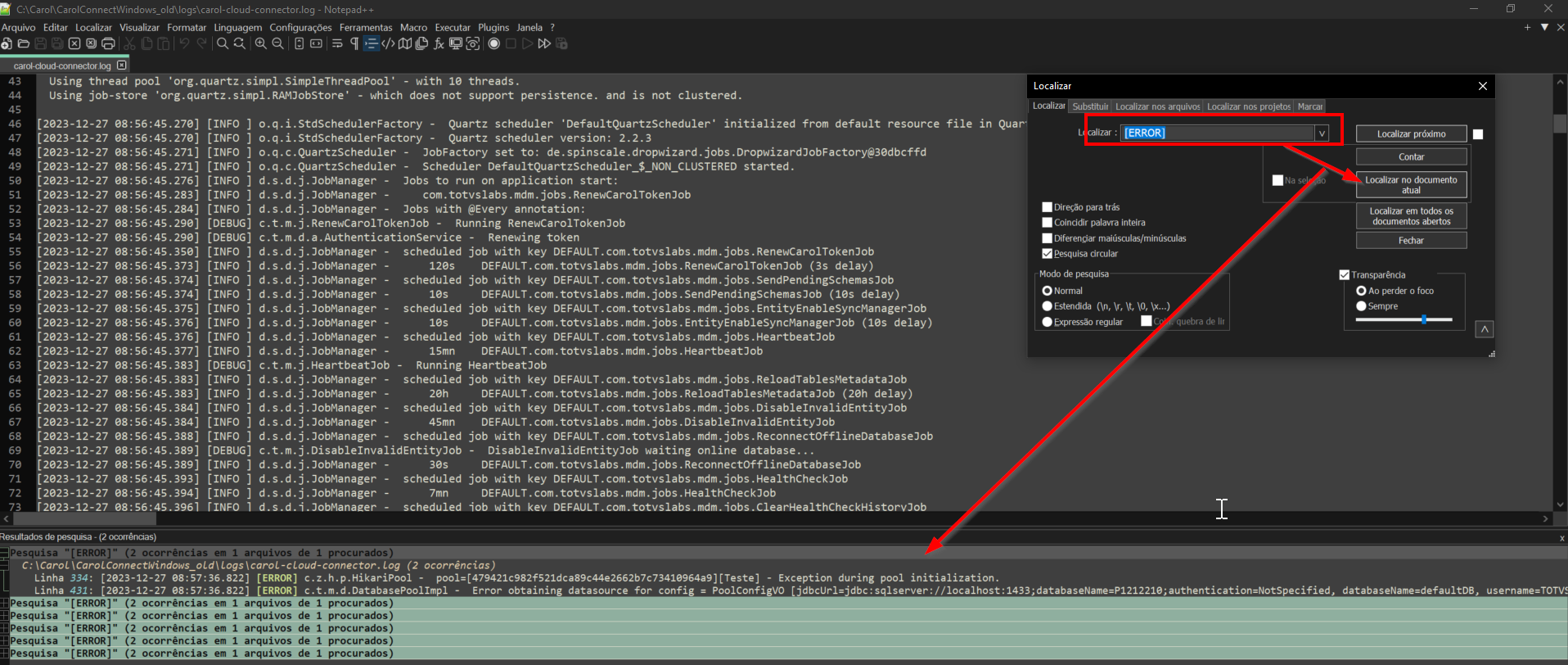Open the Localizar search history dropdown
Viewport: 1568px width, 665px height.
click(x=1321, y=133)
